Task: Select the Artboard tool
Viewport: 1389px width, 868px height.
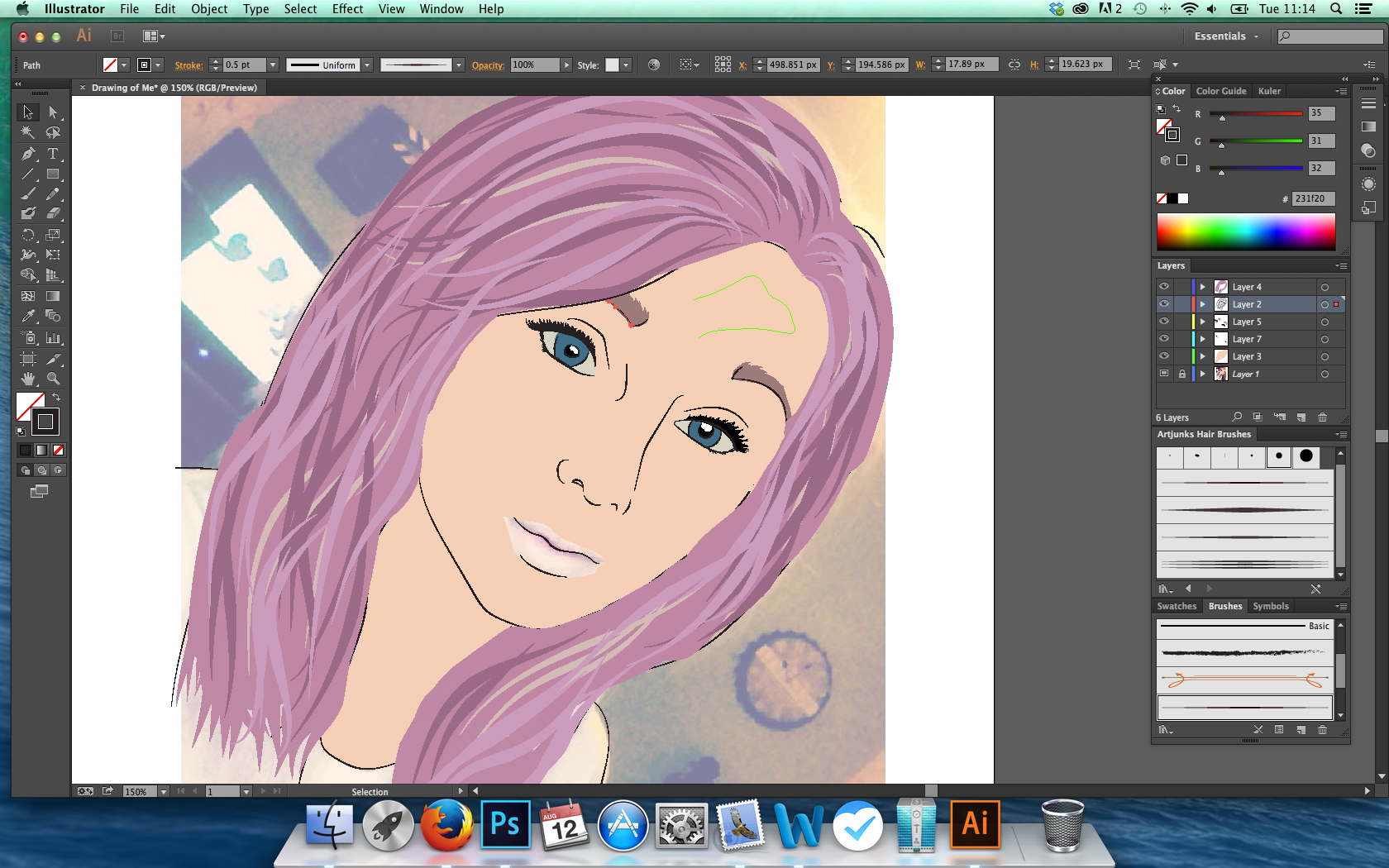Action: [28, 359]
